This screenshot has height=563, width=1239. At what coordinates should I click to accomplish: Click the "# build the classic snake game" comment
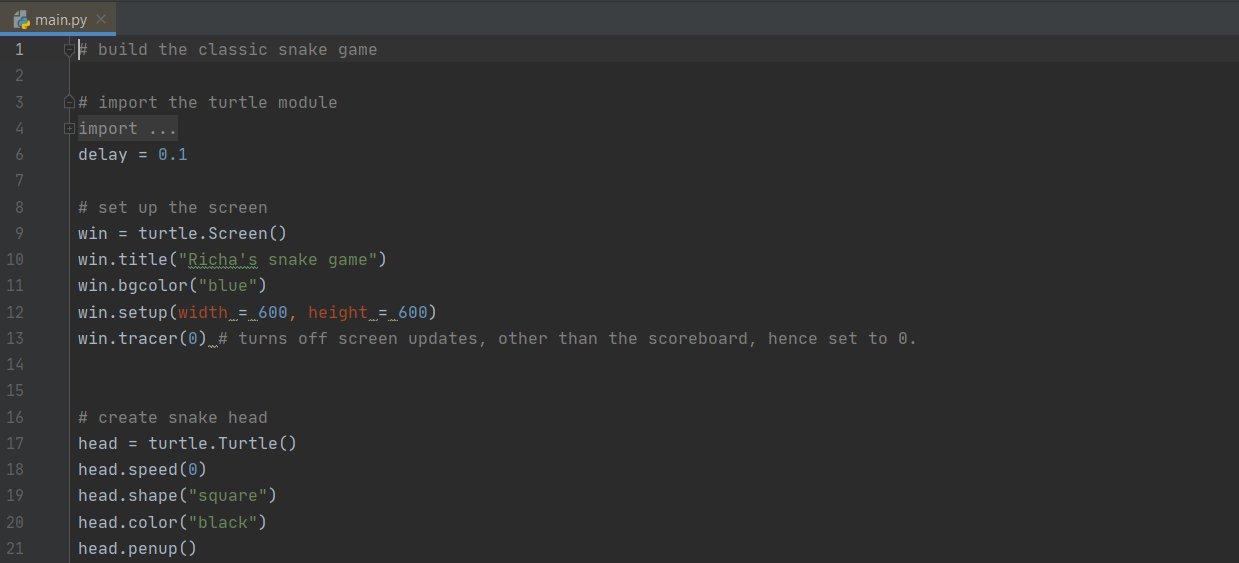tap(228, 50)
